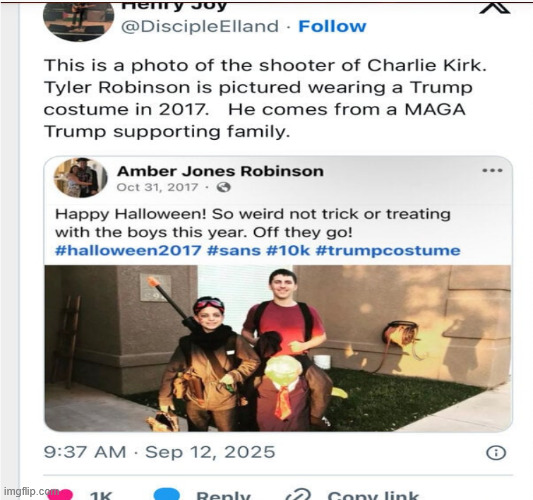The width and height of the screenshot is (533, 500).
Task: Open the #sans hashtag
Action: click(x=234, y=251)
